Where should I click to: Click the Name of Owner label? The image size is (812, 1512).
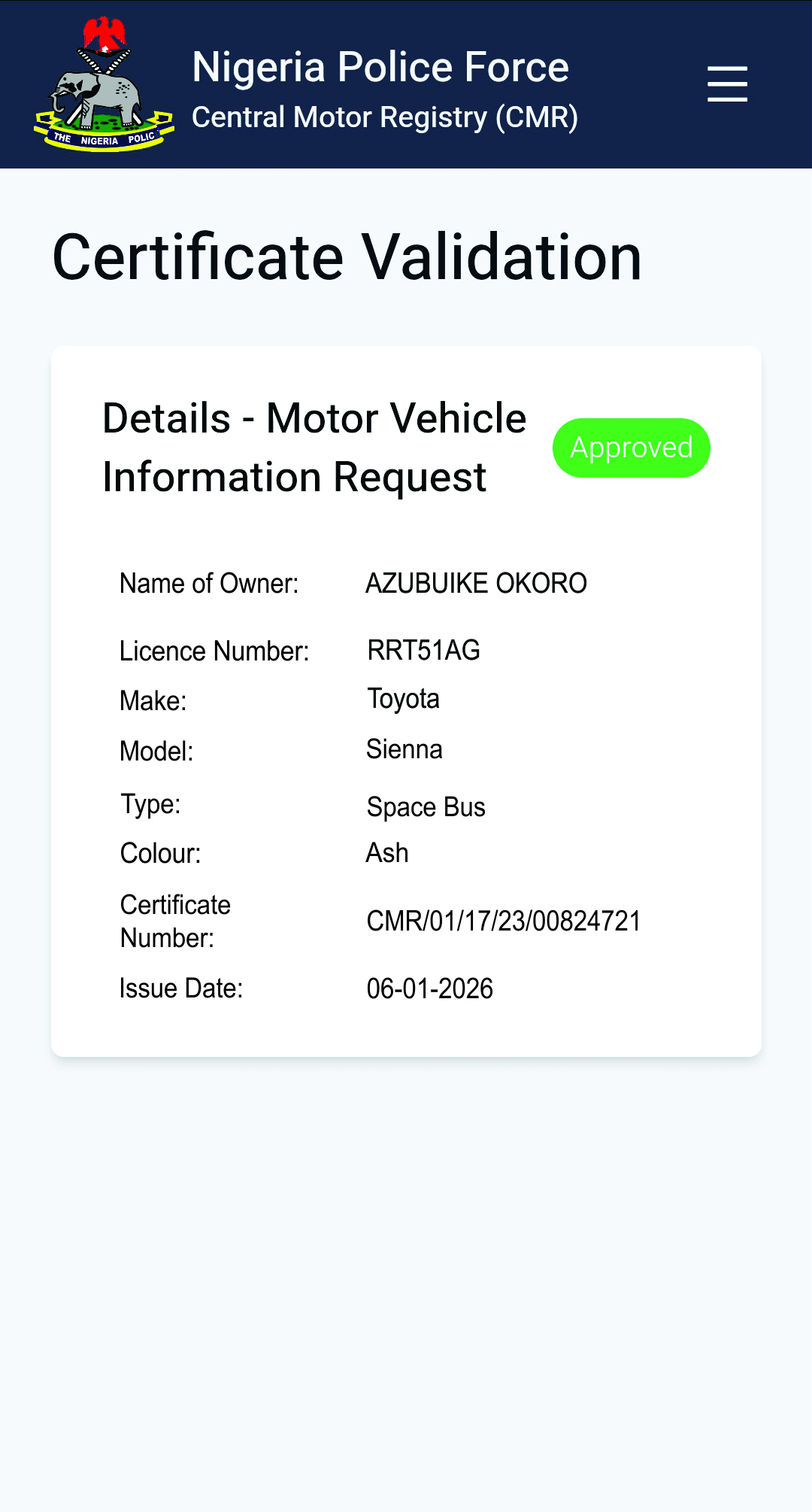(x=209, y=583)
